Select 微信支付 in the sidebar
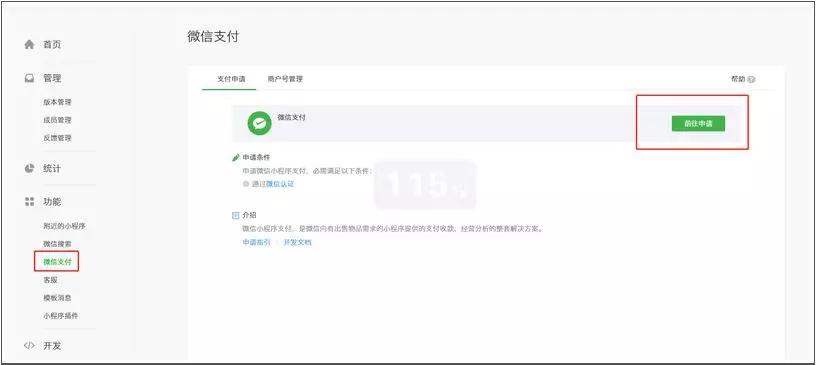 (x=57, y=261)
